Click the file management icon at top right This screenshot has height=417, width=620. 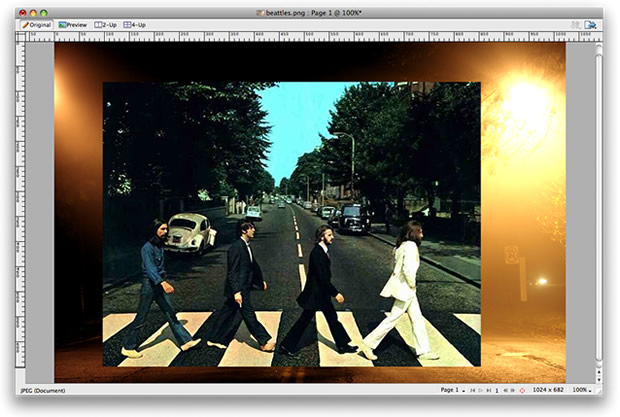pos(590,24)
